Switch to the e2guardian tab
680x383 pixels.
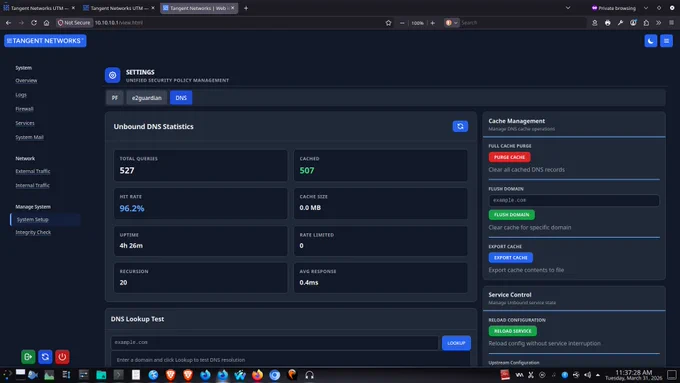click(x=147, y=98)
